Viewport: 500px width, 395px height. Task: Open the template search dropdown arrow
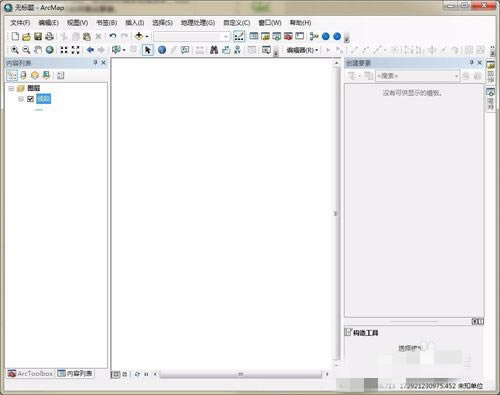point(456,76)
